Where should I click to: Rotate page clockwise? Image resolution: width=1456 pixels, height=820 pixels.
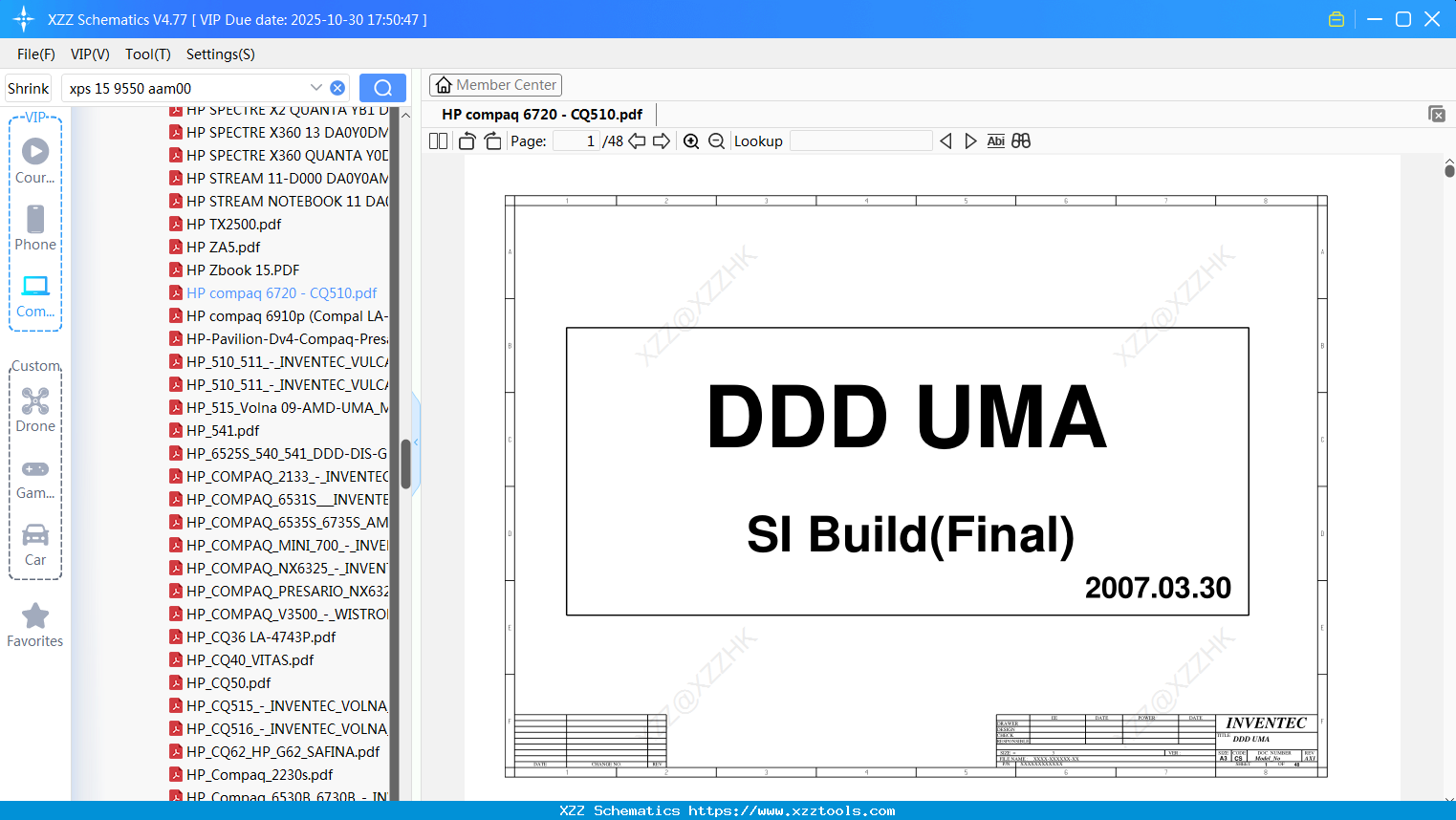pos(492,141)
